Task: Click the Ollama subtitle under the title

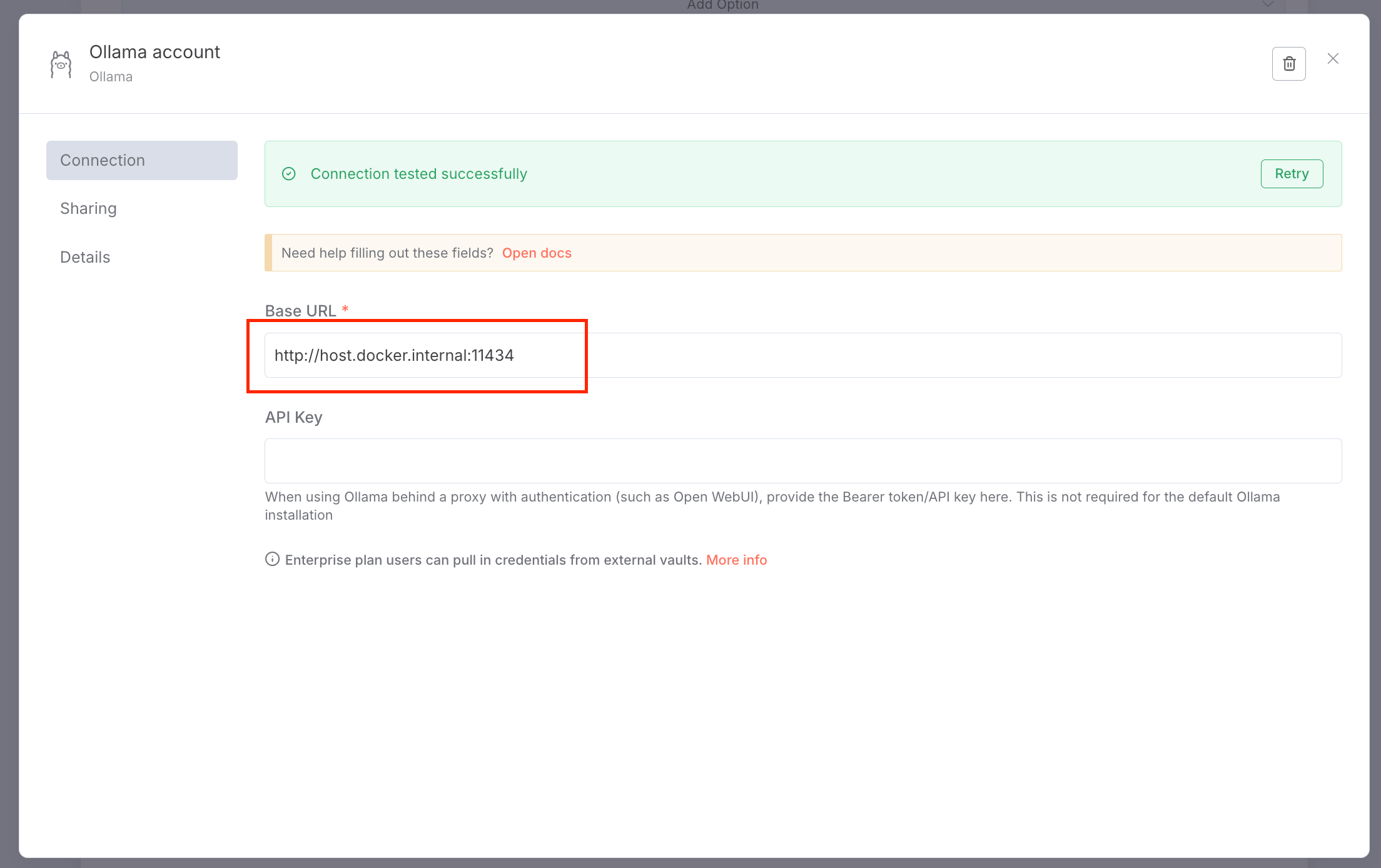Action: point(111,77)
